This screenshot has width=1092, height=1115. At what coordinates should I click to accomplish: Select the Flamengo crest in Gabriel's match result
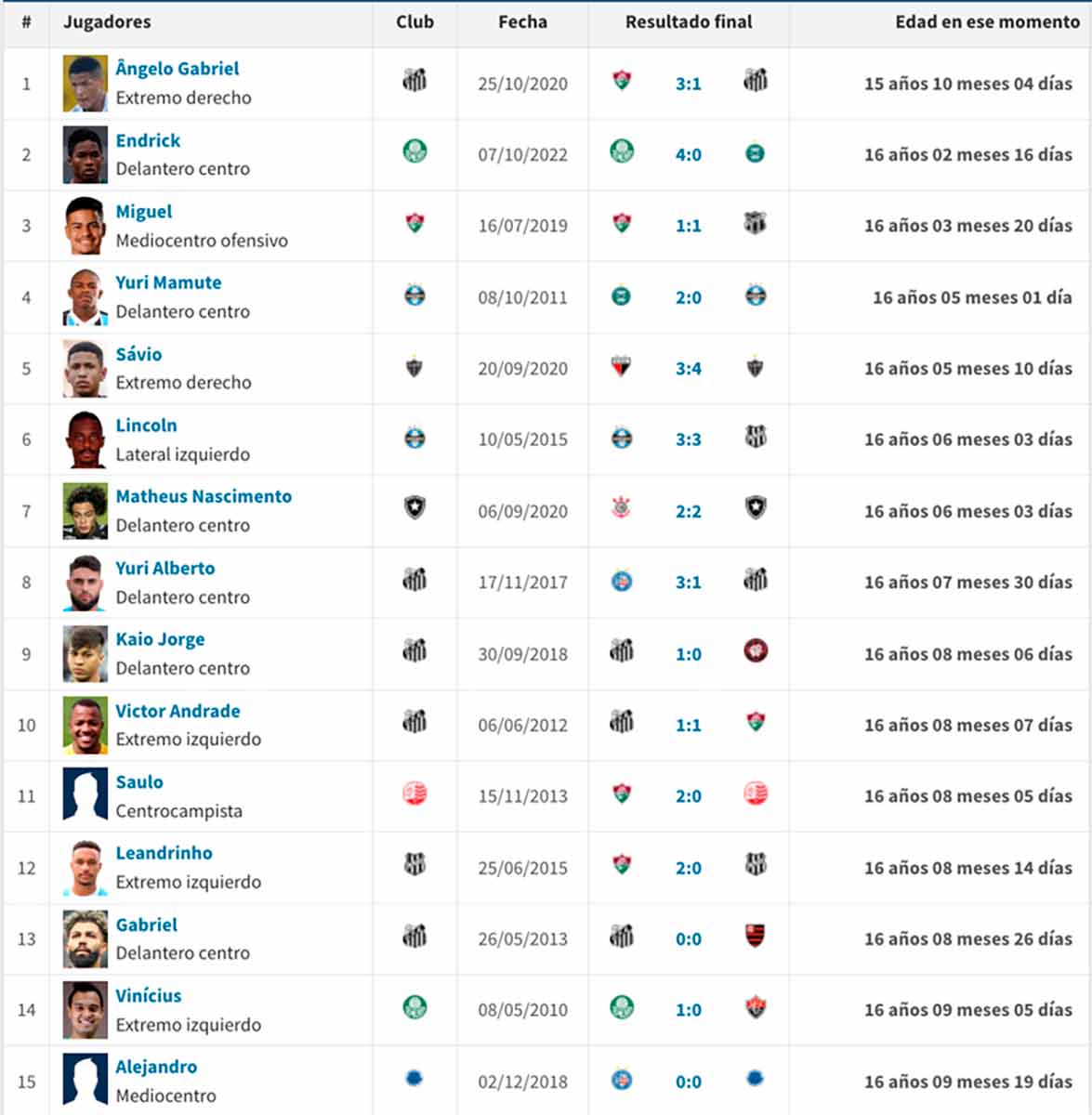tap(756, 936)
